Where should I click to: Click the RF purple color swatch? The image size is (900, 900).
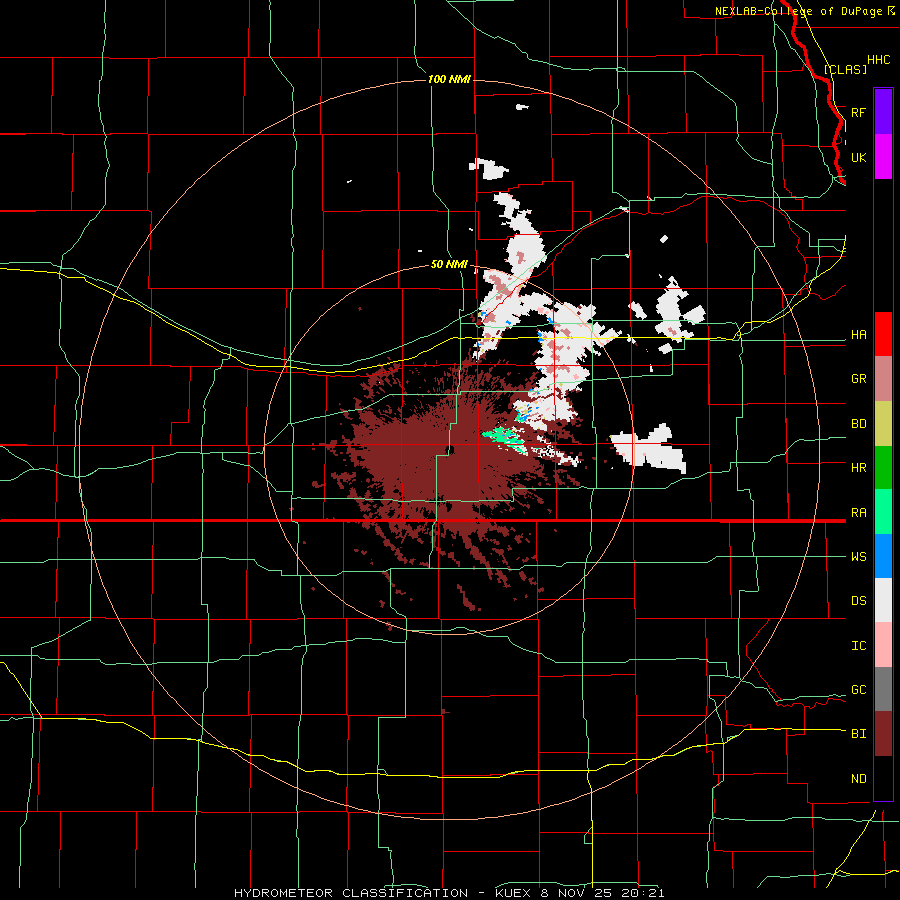(x=883, y=112)
